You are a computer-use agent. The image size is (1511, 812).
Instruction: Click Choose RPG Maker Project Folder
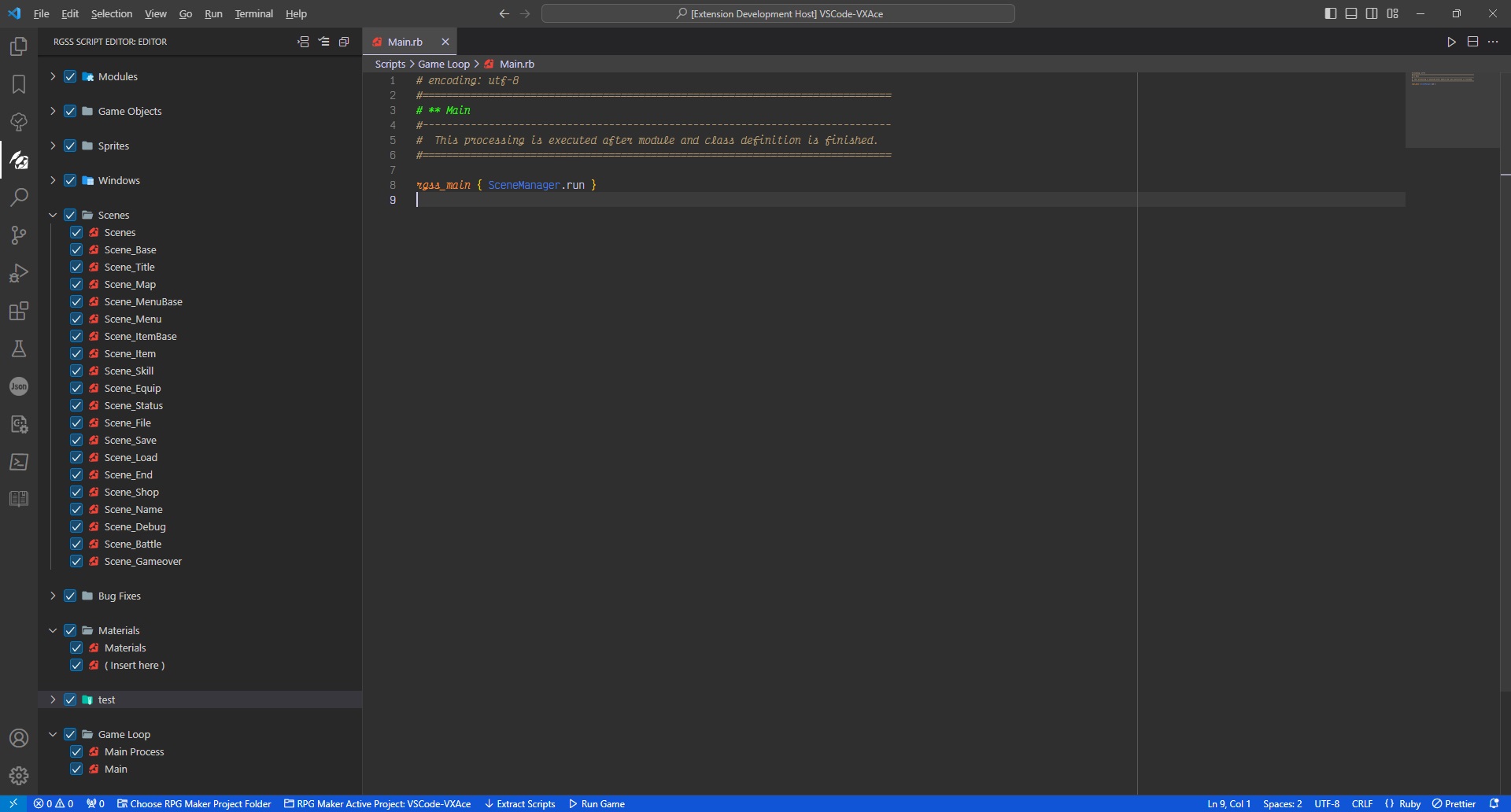(x=194, y=803)
